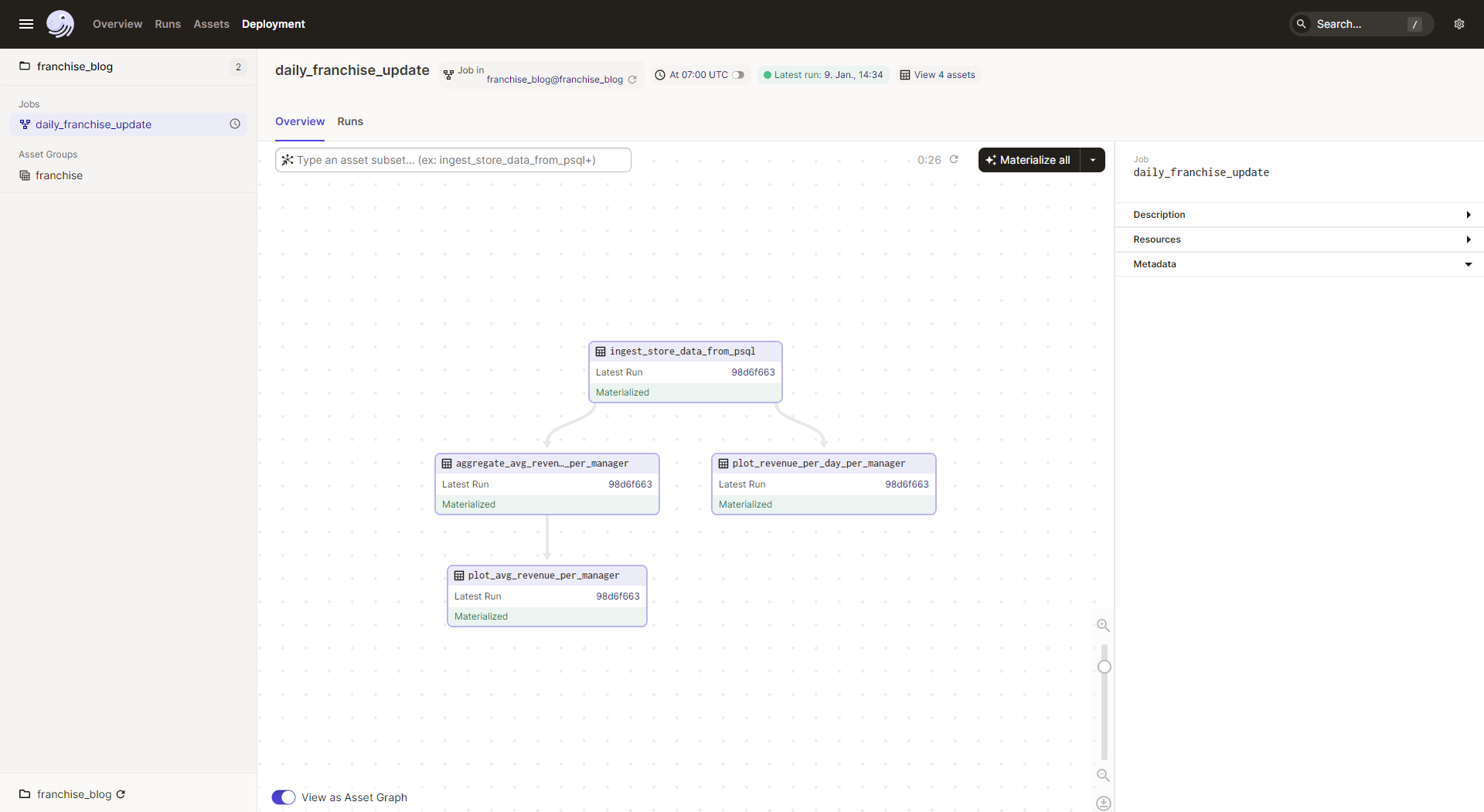Open run 98d6f663 on plot_revenue_per_day_per_manager node

[907, 484]
